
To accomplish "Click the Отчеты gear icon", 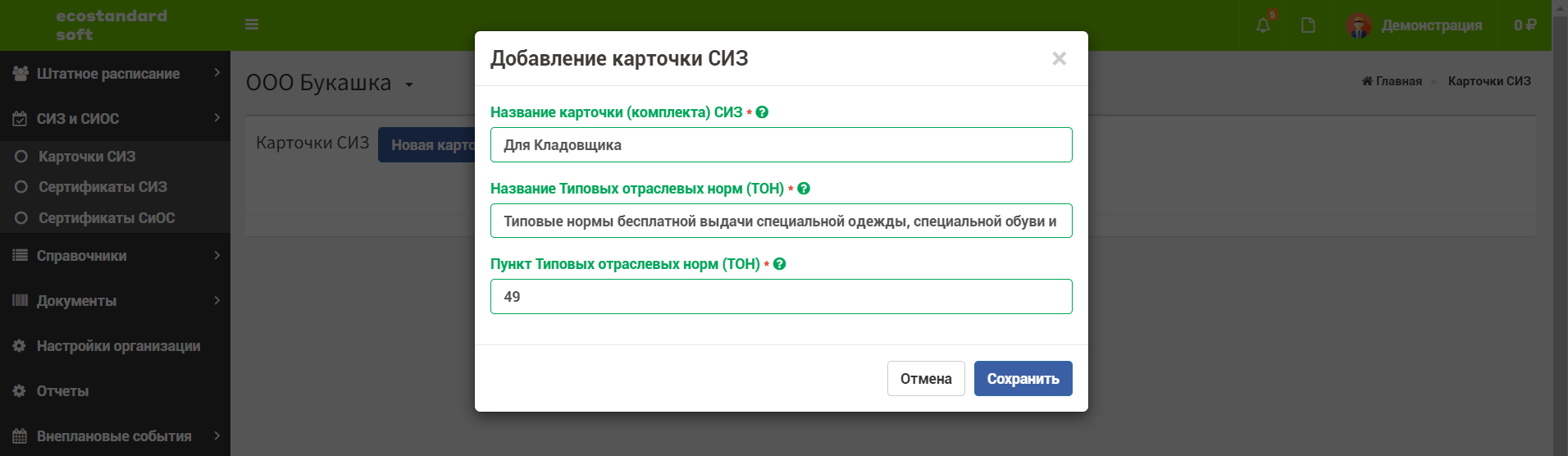I will click(20, 391).
